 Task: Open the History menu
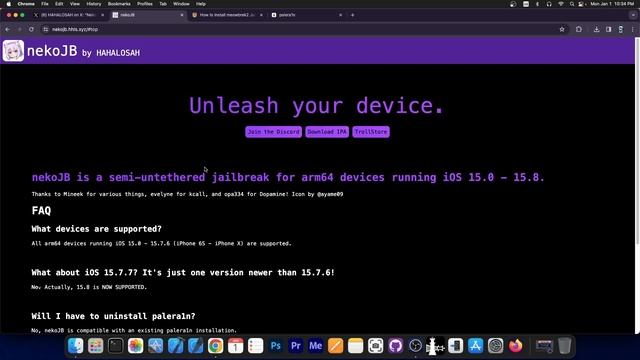point(93,4)
